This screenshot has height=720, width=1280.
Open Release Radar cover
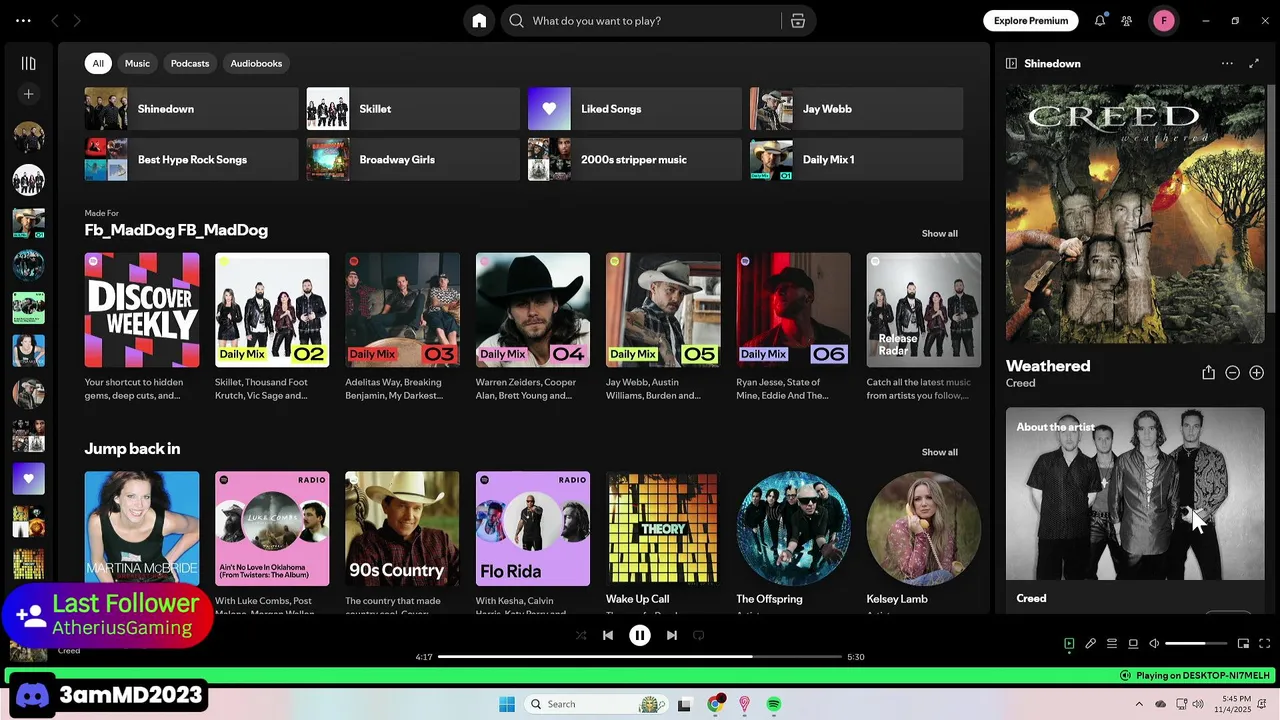[924, 310]
